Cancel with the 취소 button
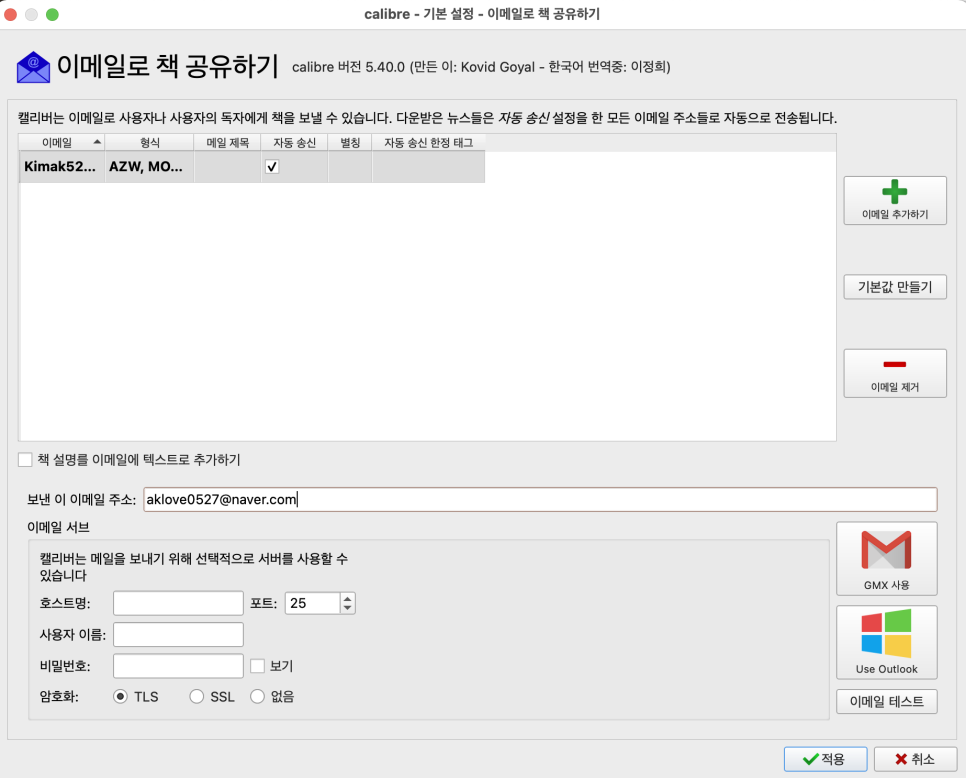The height and width of the screenshot is (778, 966). point(915,759)
